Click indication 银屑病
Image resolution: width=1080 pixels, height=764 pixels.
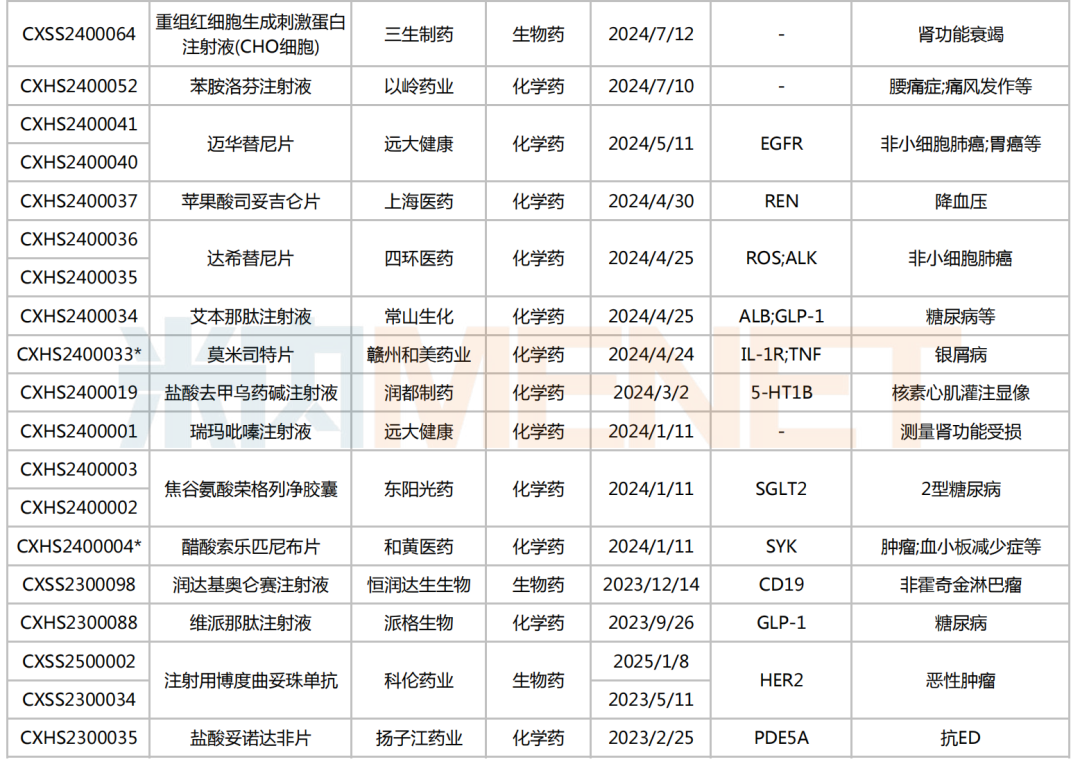[960, 354]
